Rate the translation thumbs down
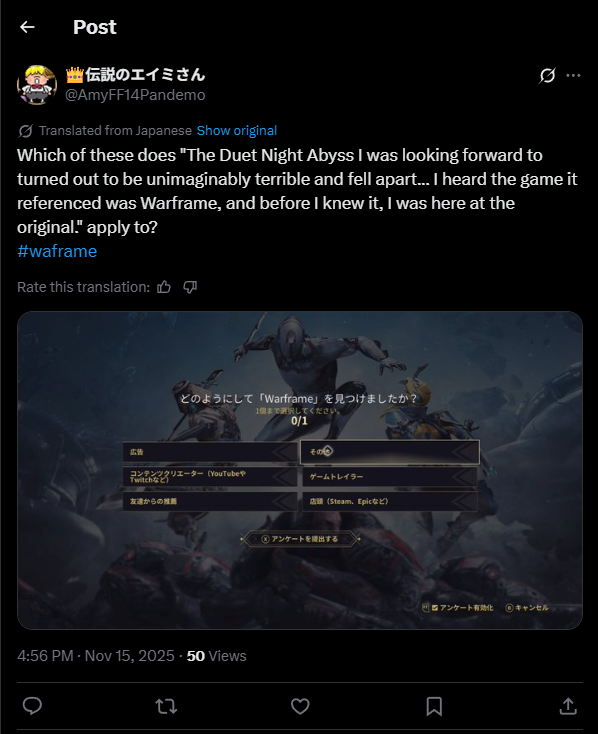Viewport: 598px width, 734px height. [x=190, y=287]
